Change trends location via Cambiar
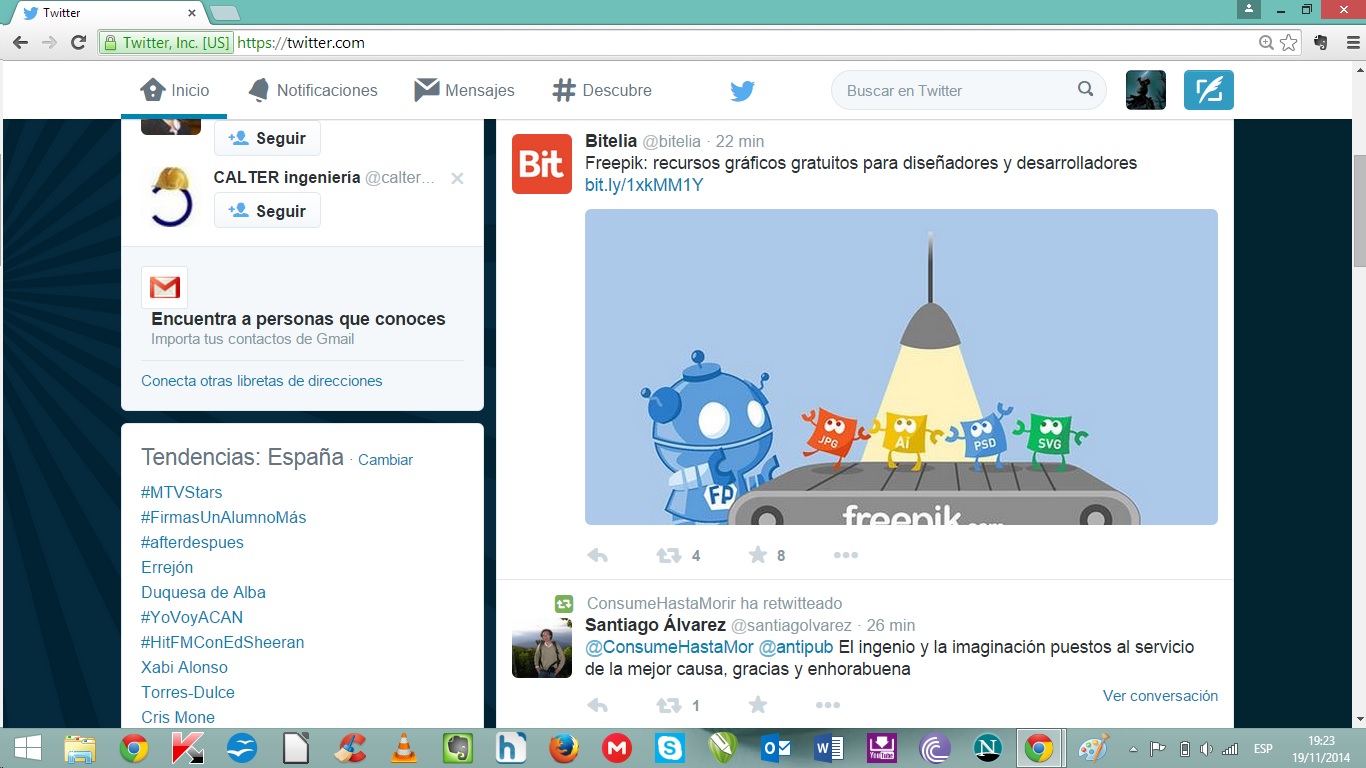The width and height of the screenshot is (1366, 768). point(385,460)
